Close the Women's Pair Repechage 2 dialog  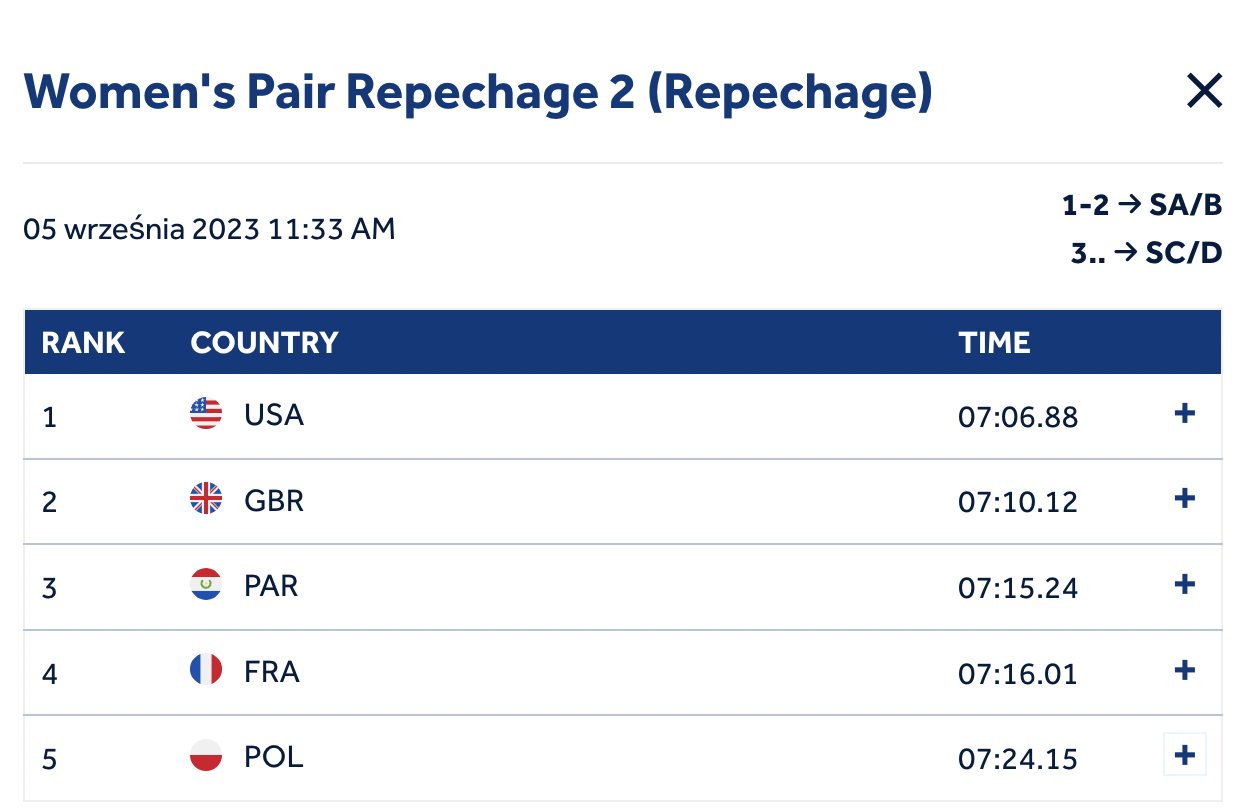1204,91
